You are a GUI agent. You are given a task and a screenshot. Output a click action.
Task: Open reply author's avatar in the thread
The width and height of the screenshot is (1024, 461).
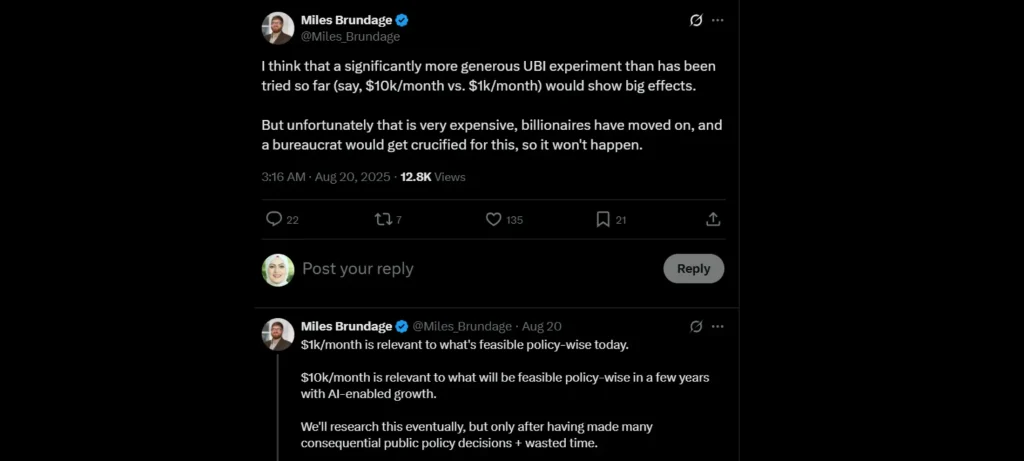click(278, 334)
